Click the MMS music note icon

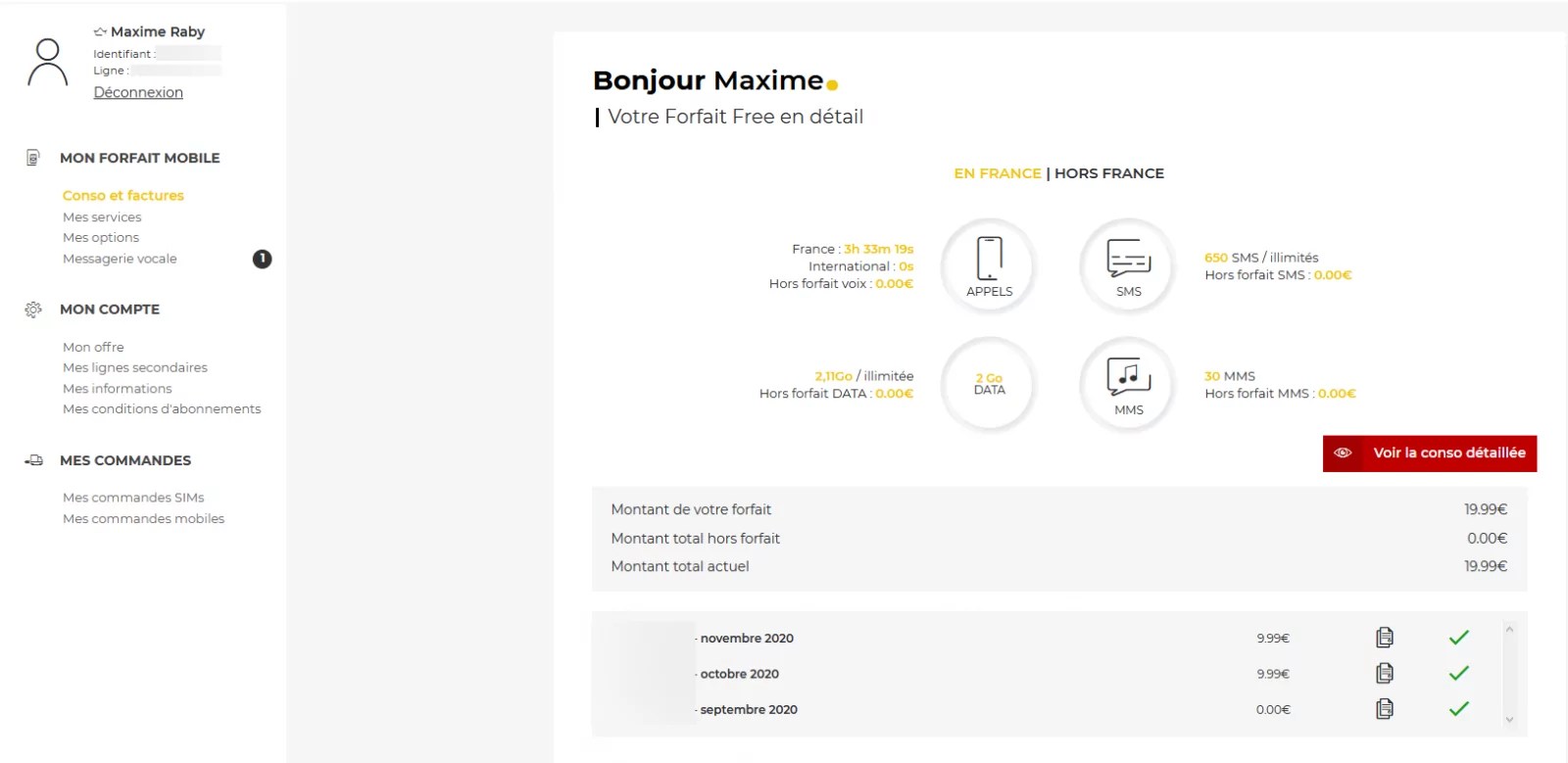tap(1127, 377)
